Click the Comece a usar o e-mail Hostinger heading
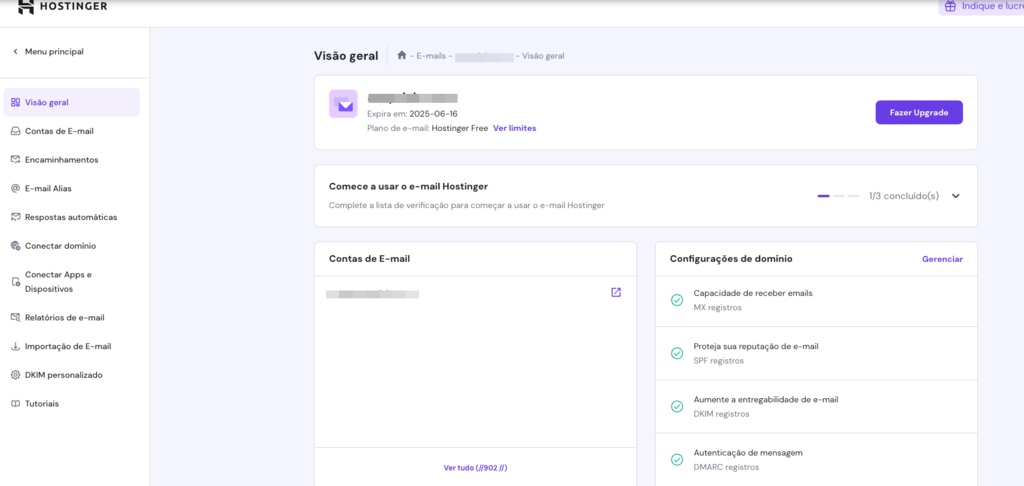 coord(409,186)
